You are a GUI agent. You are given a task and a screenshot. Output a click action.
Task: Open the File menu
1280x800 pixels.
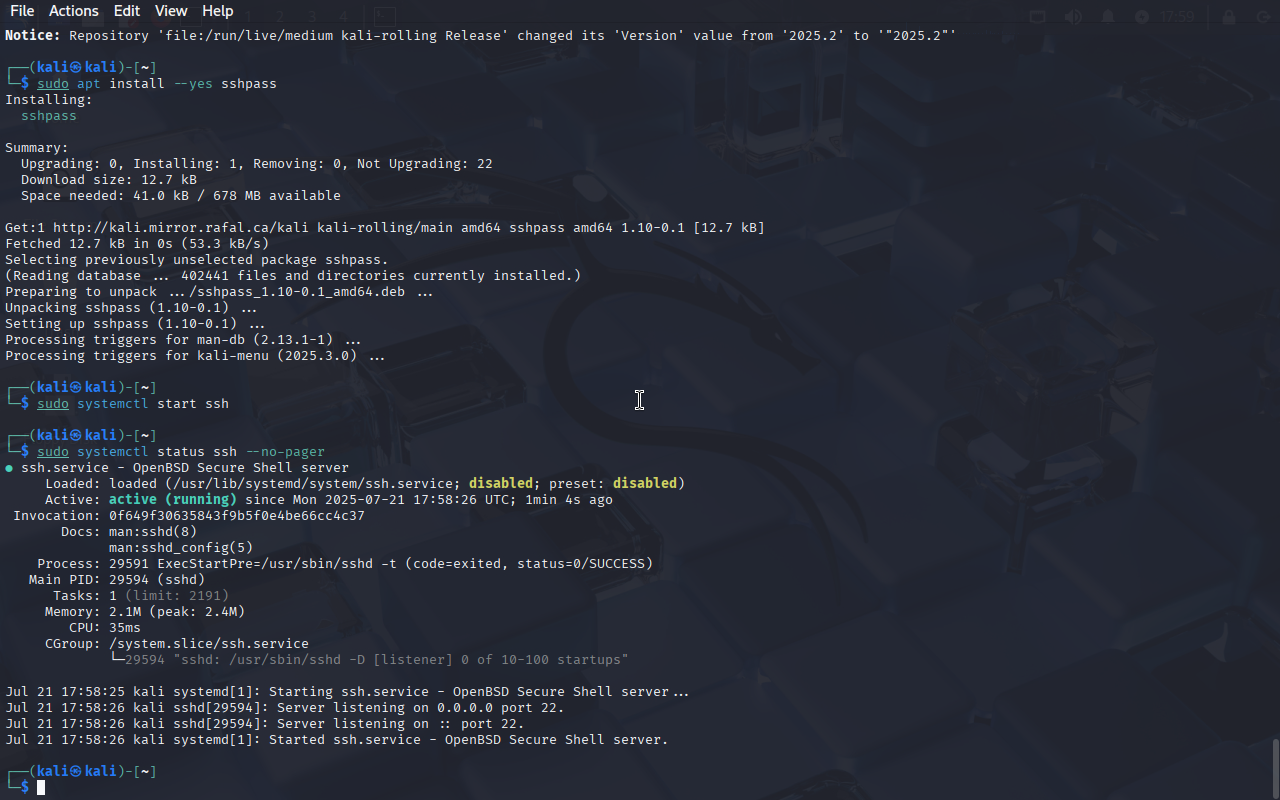tap(21, 11)
